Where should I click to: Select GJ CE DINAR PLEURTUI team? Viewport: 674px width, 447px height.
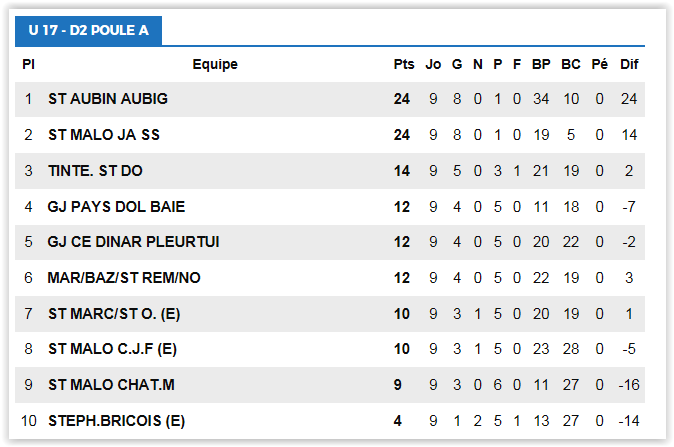click(x=133, y=242)
